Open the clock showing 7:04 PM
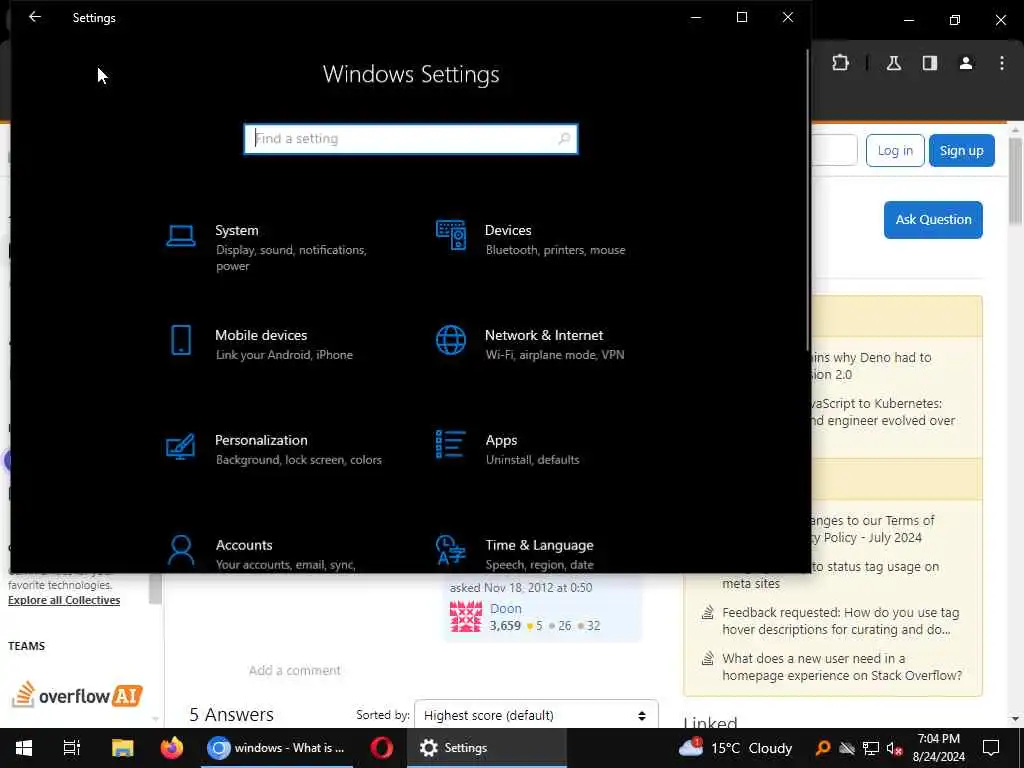The width and height of the screenshot is (1024, 768). point(938,748)
